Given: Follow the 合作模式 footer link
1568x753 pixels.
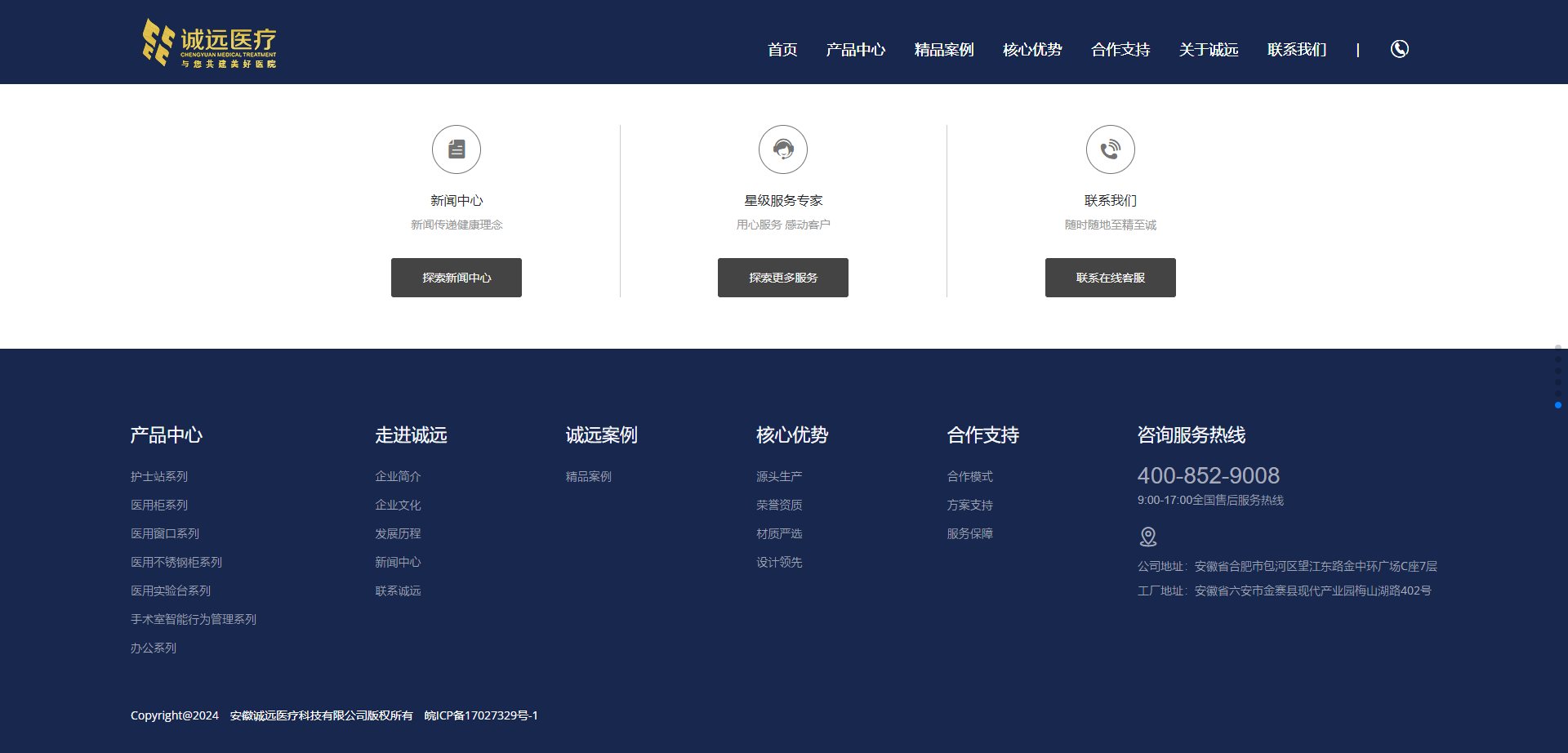Looking at the screenshot, I should 969,476.
